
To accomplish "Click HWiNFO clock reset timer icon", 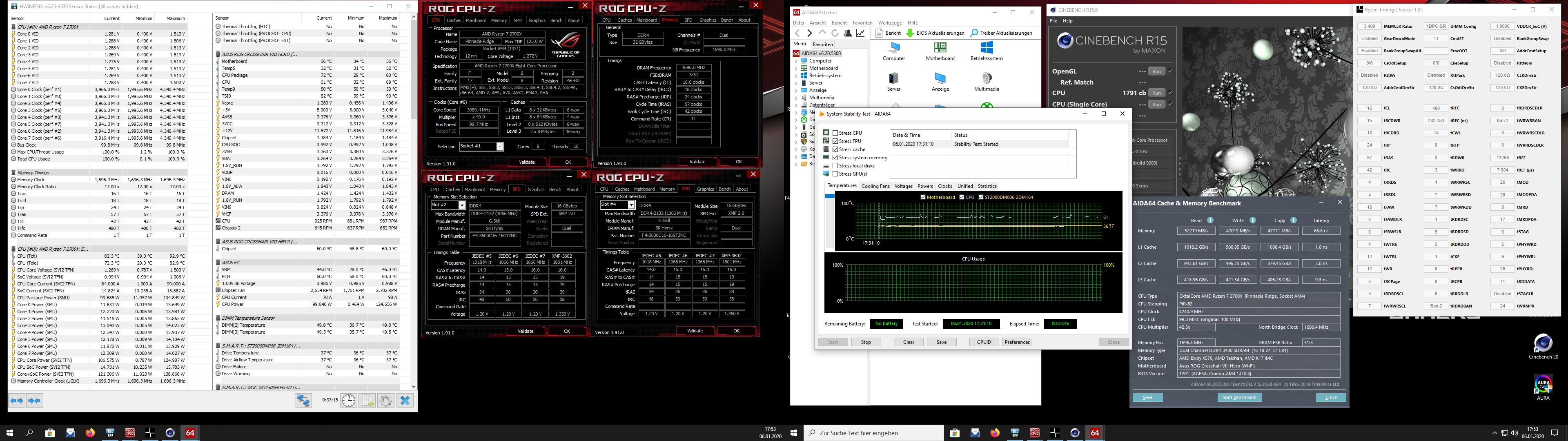I will (348, 400).
